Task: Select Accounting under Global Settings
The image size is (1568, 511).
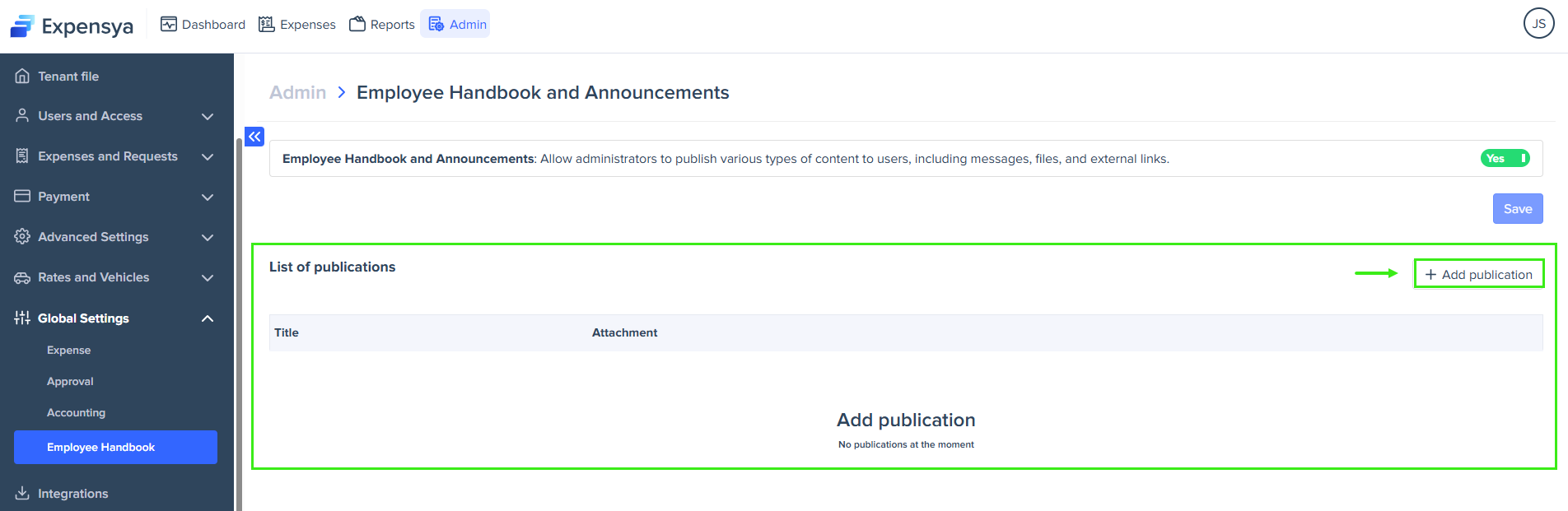Action: [x=76, y=412]
